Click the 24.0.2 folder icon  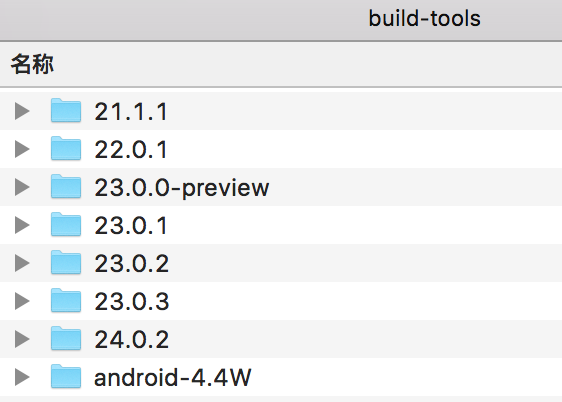click(66, 338)
